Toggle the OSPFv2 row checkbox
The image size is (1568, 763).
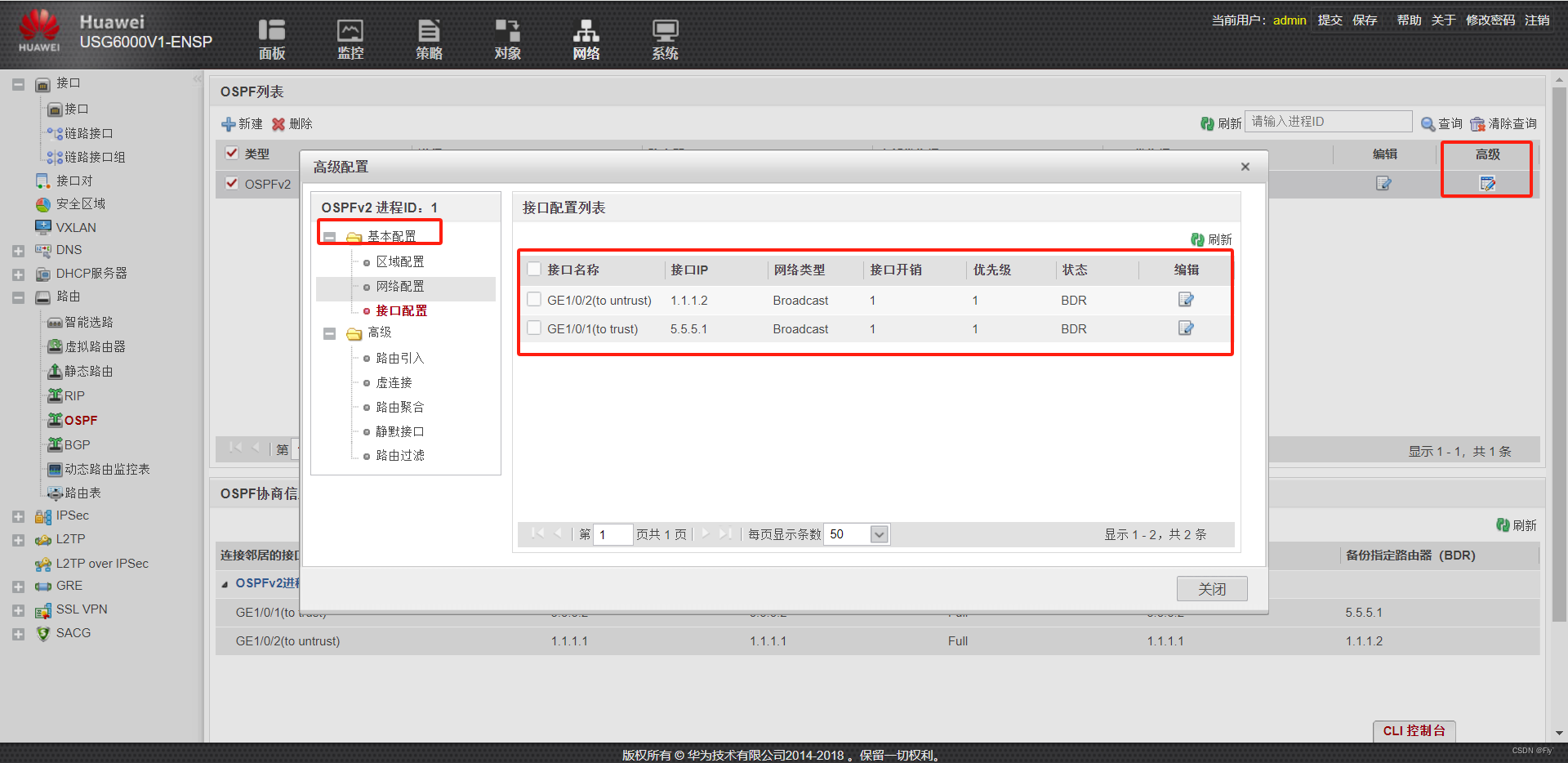[232, 183]
